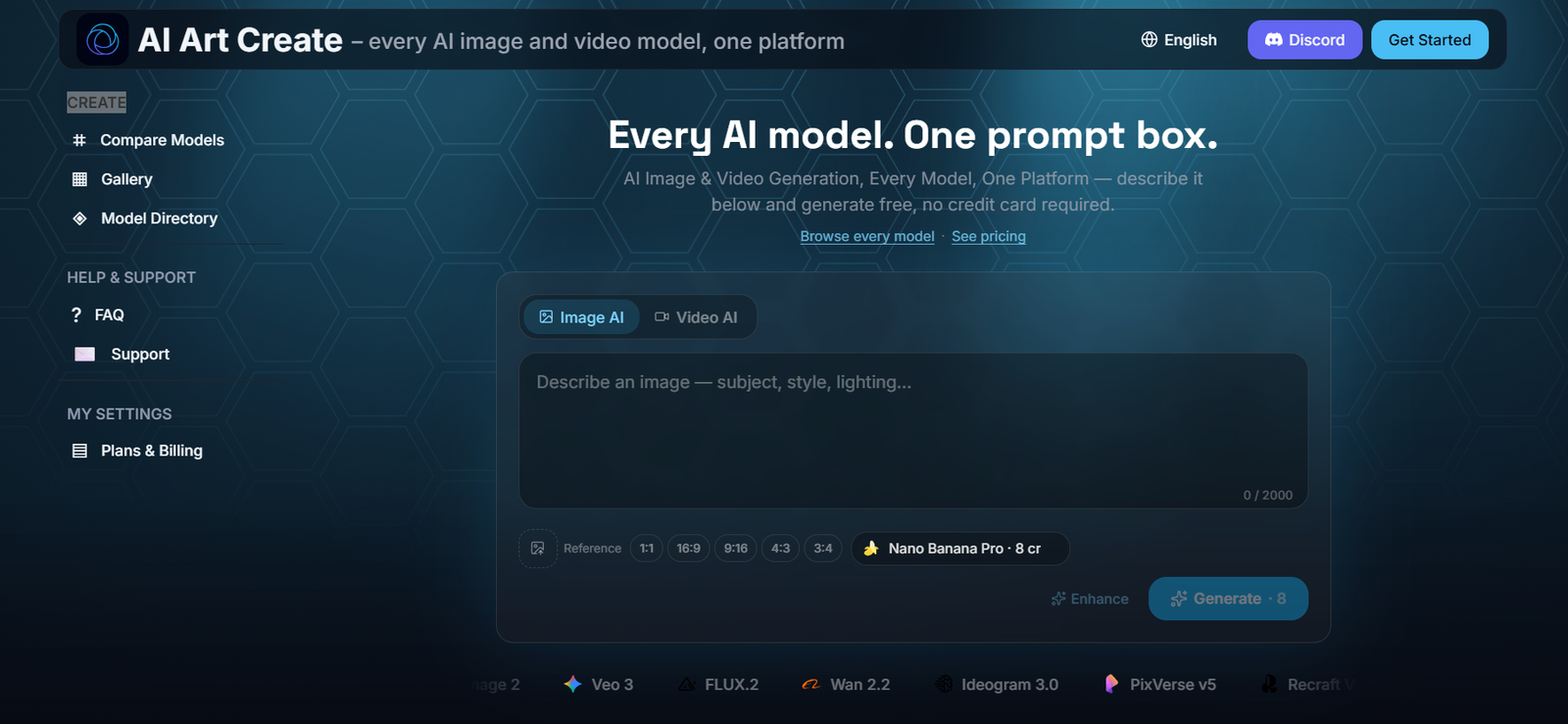The width and height of the screenshot is (1568, 724).
Task: Click the PixVerse v5 logo icon
Action: [1111, 684]
